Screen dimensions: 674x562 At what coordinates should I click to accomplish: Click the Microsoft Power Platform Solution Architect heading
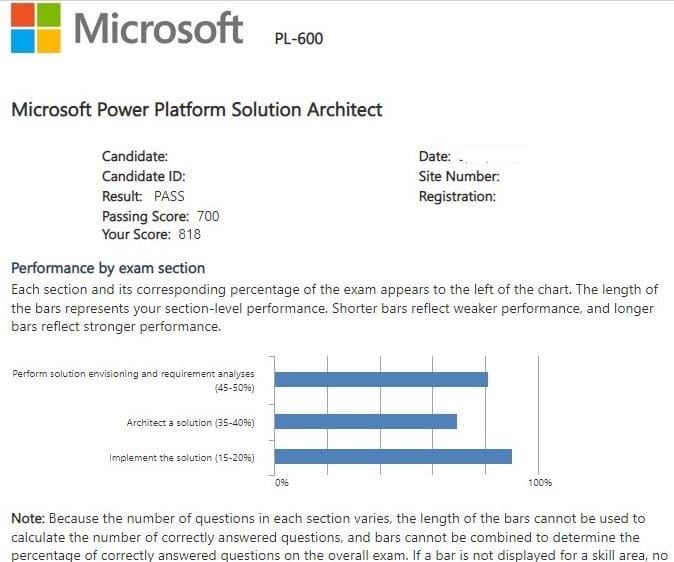click(x=196, y=109)
